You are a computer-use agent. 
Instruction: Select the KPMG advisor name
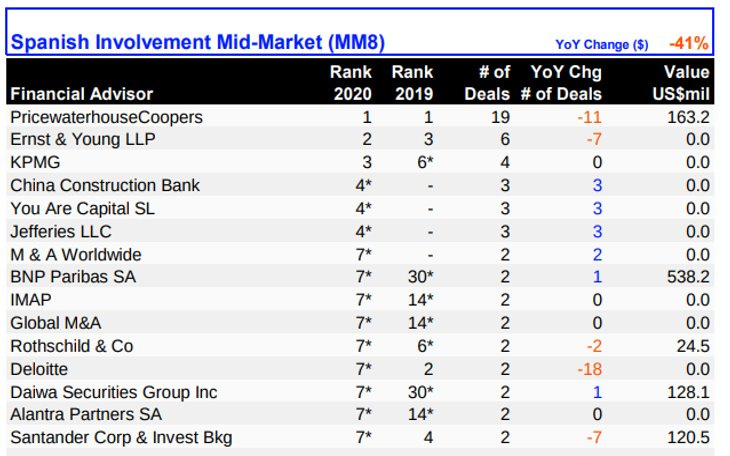(35, 163)
